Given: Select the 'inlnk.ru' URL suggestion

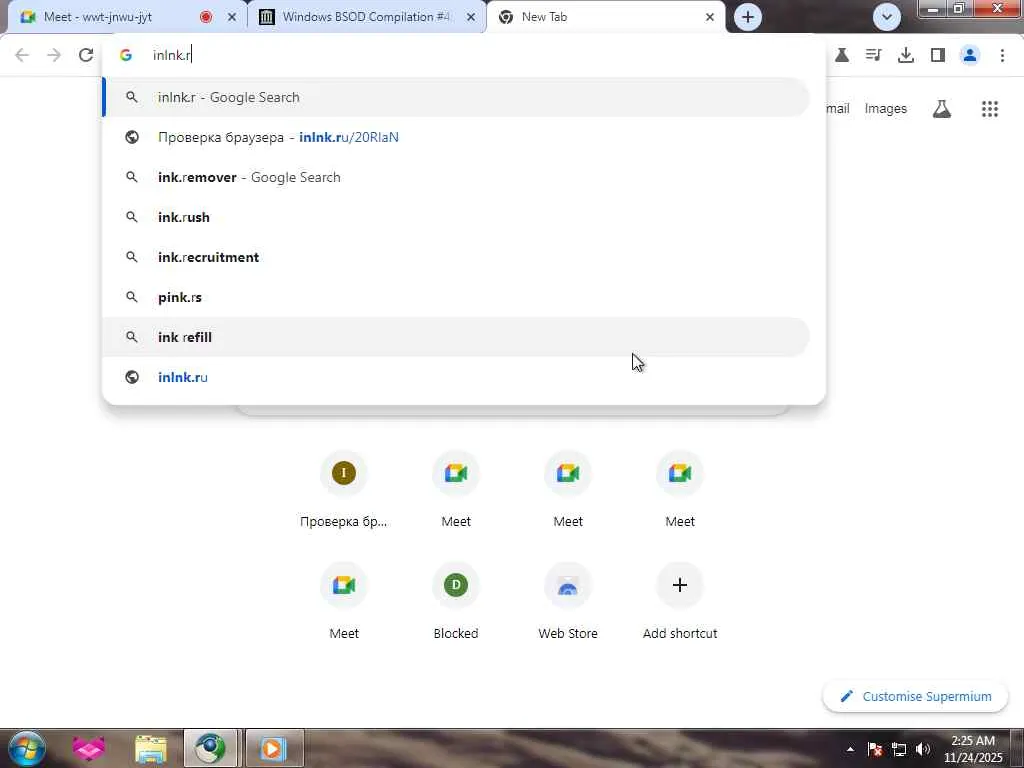Looking at the screenshot, I should point(456,377).
